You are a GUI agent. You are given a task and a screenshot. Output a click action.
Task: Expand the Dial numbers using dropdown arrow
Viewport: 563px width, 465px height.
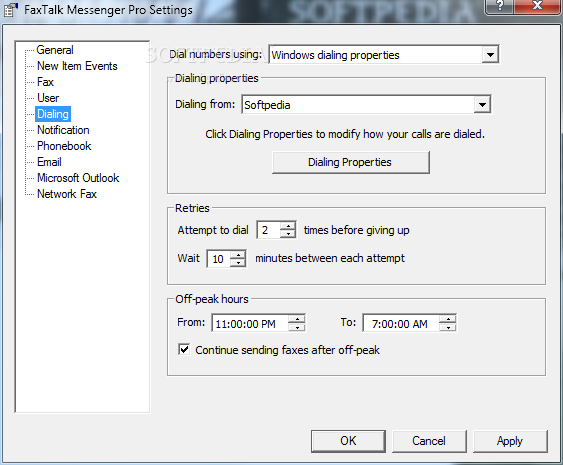490,55
